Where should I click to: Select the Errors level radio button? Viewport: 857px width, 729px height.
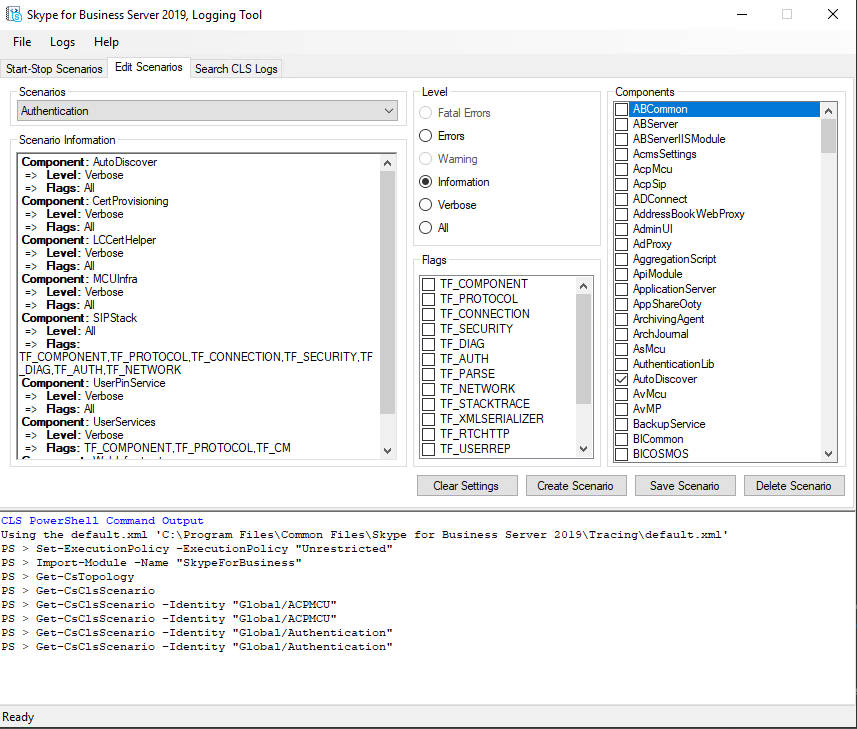pos(425,136)
